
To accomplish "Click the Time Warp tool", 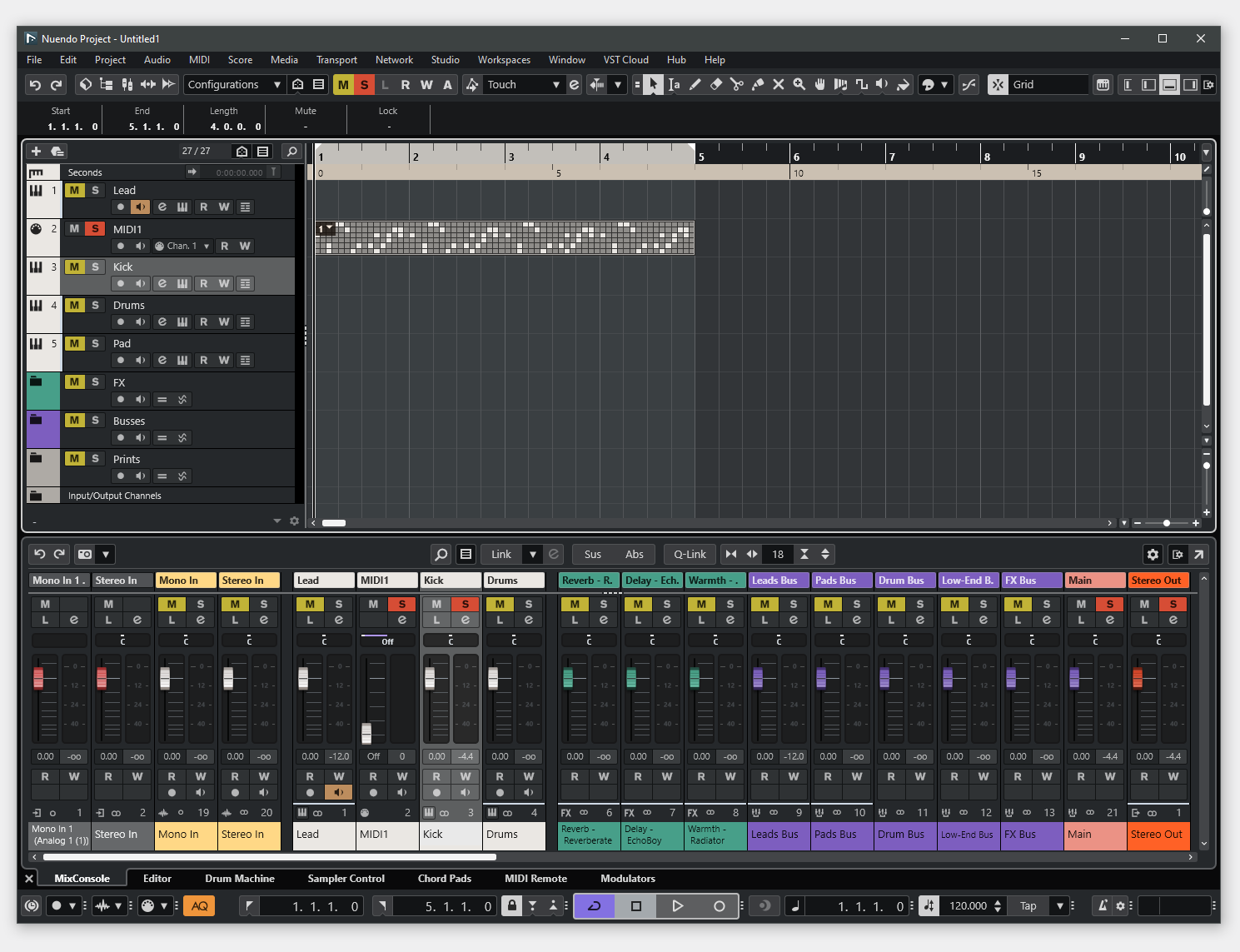I will tap(840, 84).
